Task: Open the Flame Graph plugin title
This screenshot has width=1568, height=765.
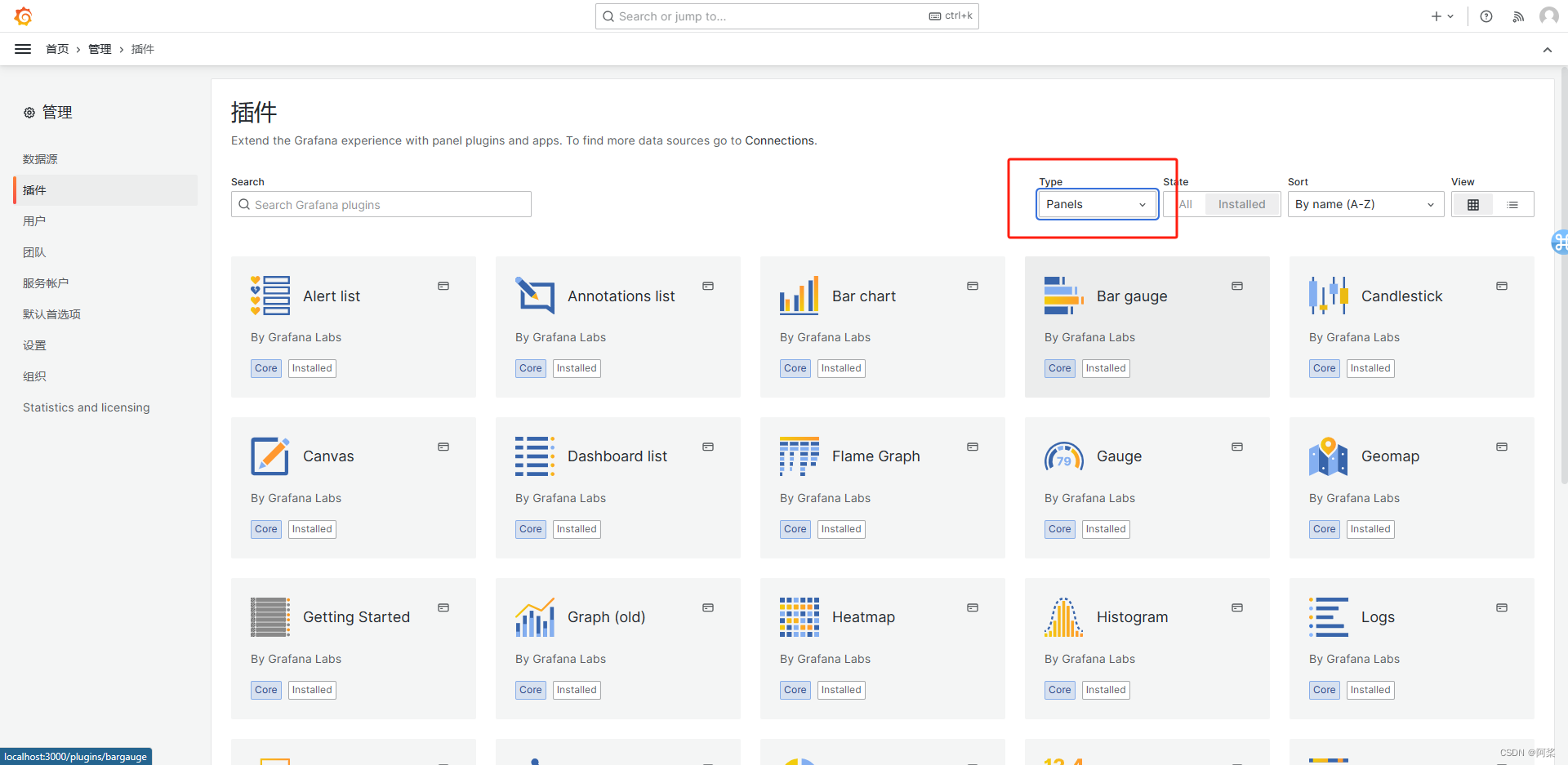Action: [875, 456]
